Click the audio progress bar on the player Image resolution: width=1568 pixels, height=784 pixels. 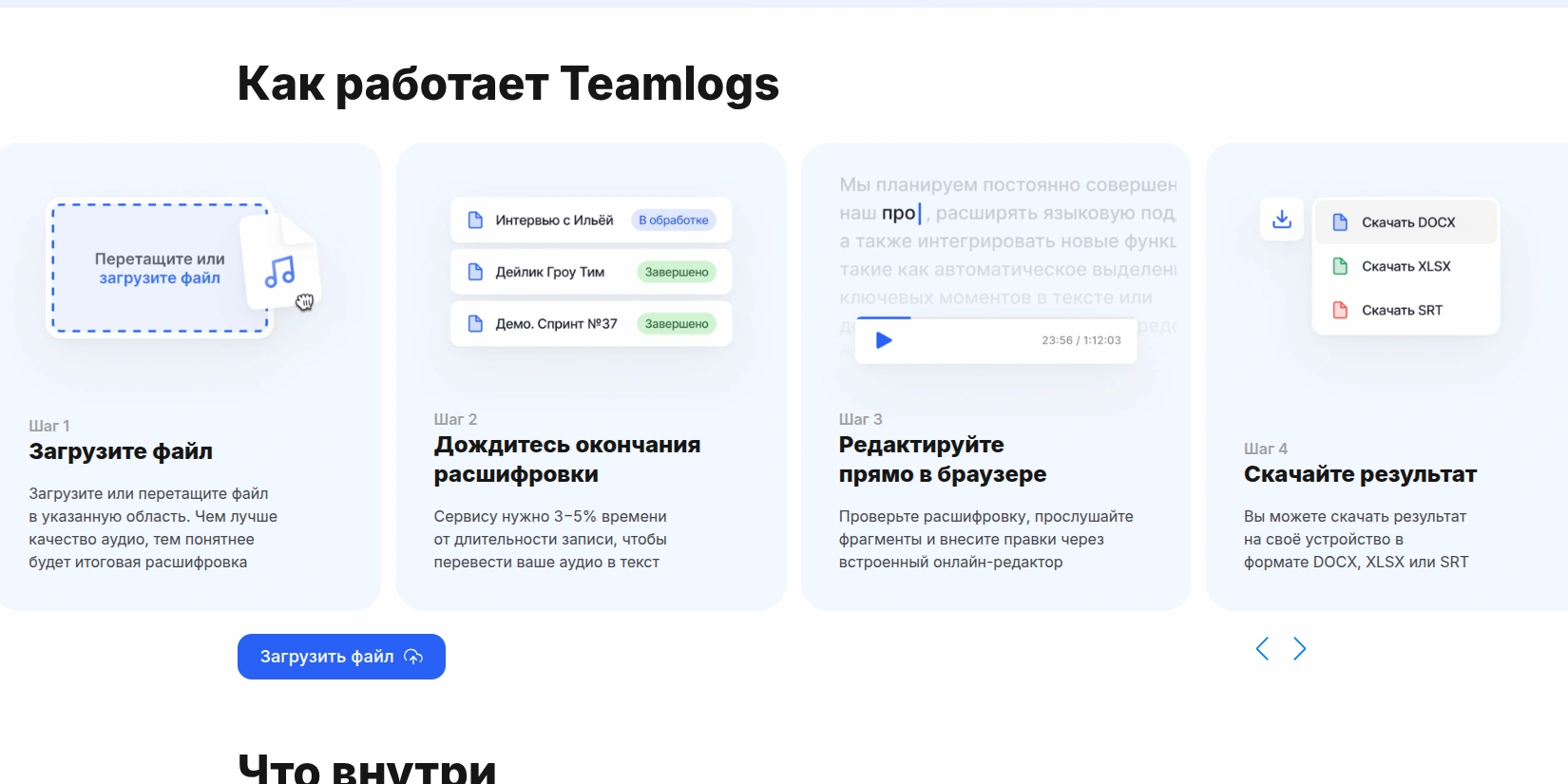click(996, 318)
